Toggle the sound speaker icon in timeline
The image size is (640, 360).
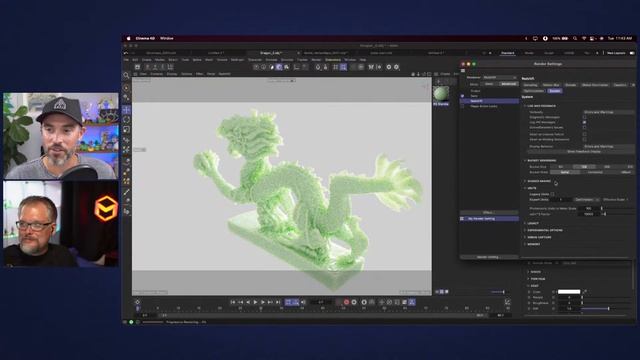point(303,302)
